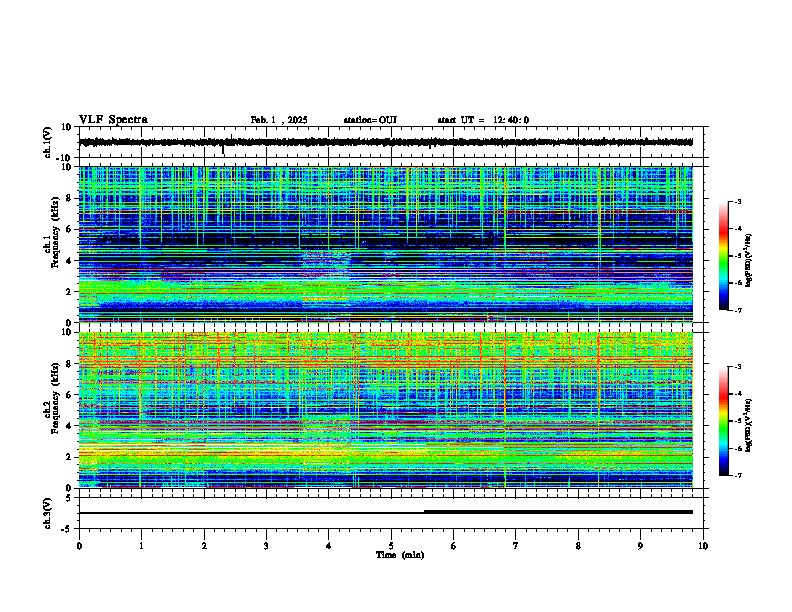Click the ch.1 frequency spectrogram panel

391,244
